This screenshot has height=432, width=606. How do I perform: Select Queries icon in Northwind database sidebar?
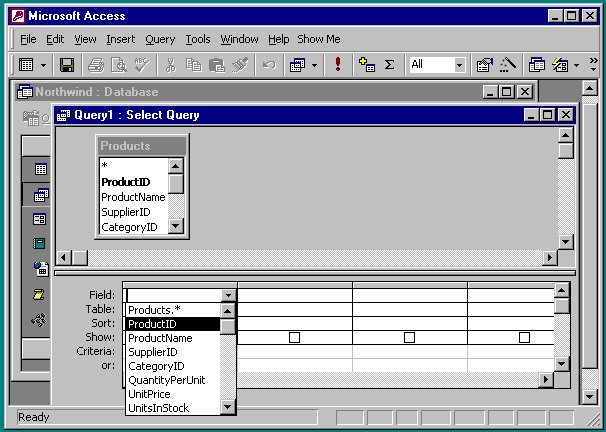click(x=41, y=195)
